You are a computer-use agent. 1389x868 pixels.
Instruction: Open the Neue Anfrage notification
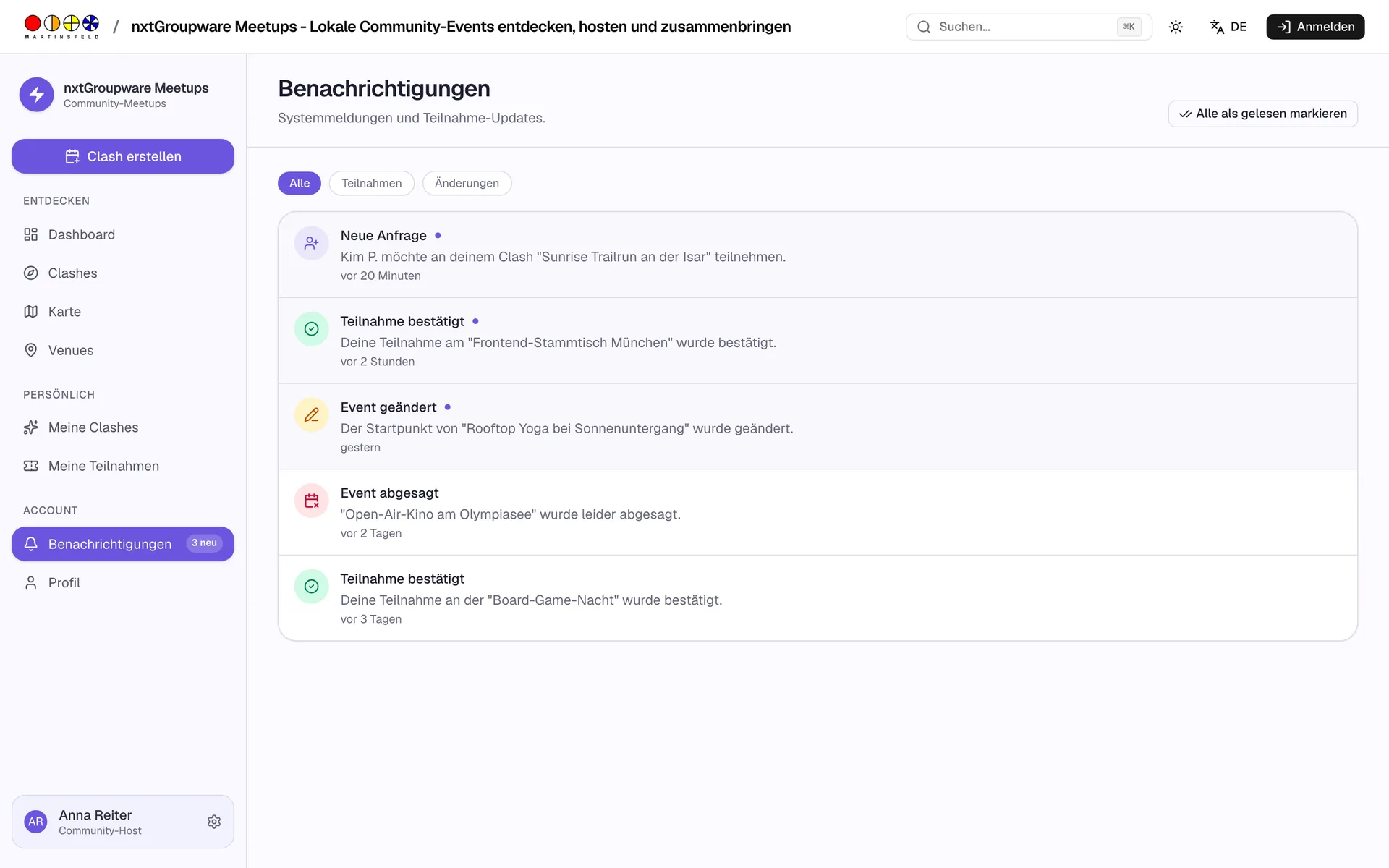(x=817, y=255)
